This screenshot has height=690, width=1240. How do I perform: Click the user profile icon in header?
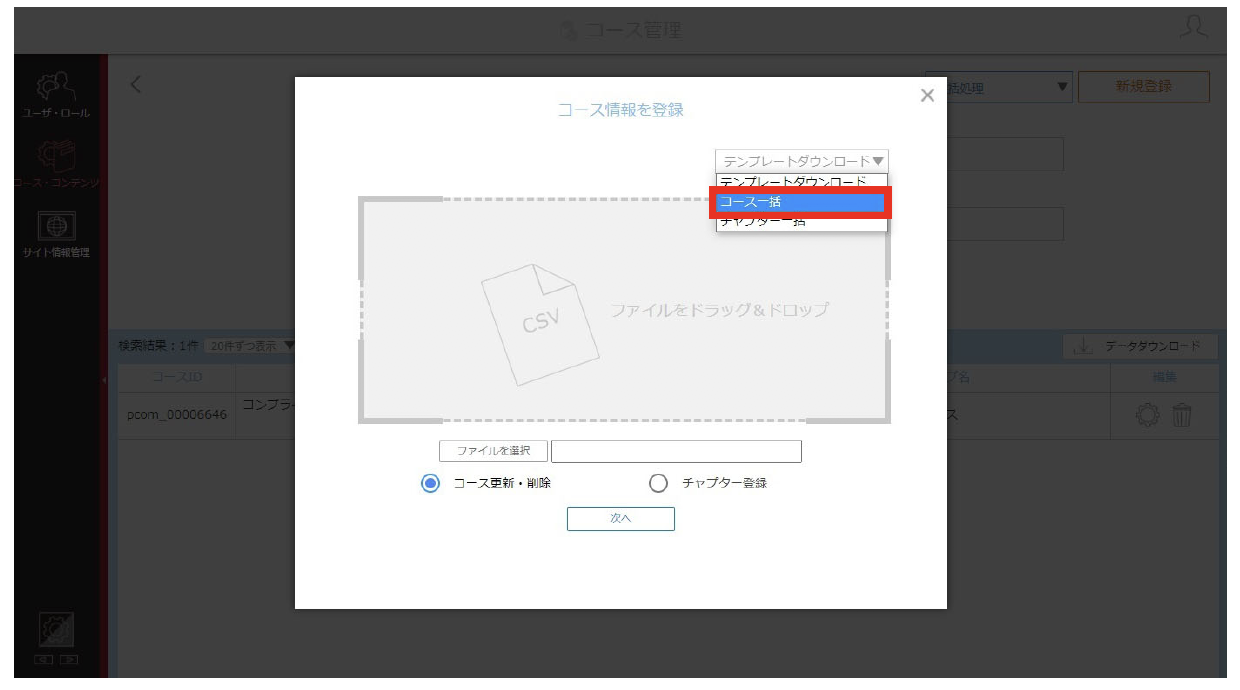point(1193,29)
